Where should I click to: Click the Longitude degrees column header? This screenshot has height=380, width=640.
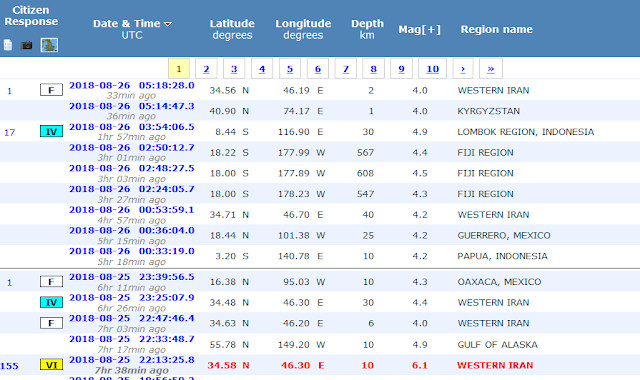(303, 29)
